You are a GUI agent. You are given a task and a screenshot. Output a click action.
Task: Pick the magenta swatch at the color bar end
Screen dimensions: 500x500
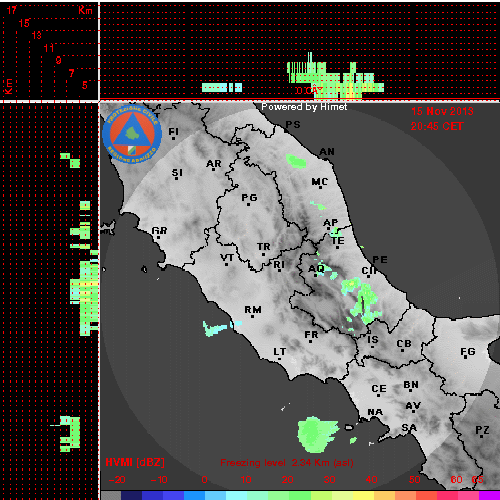click(x=489, y=495)
